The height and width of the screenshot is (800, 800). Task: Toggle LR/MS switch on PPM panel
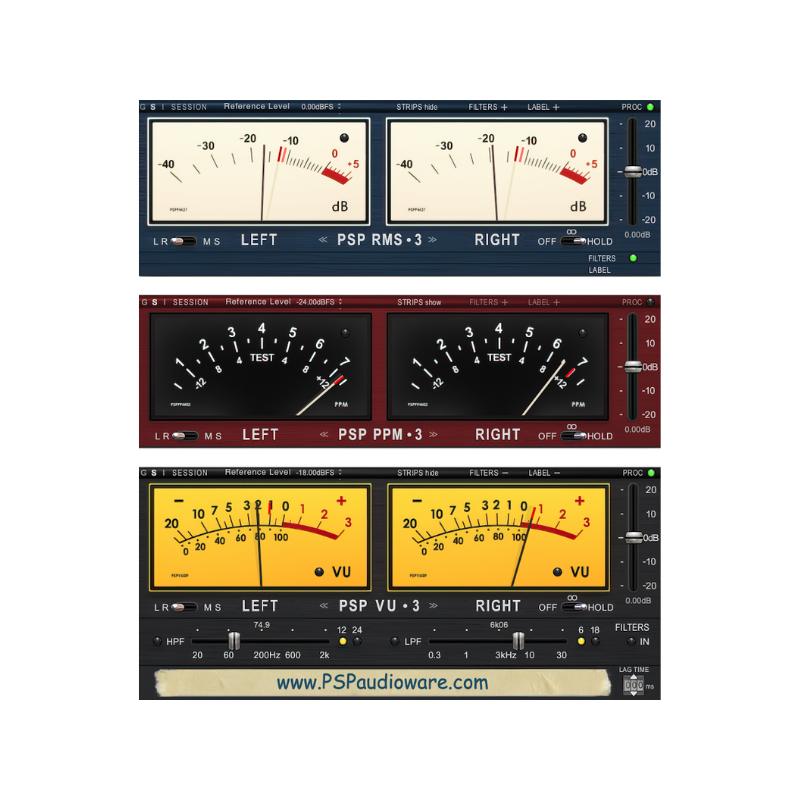[x=185, y=436]
